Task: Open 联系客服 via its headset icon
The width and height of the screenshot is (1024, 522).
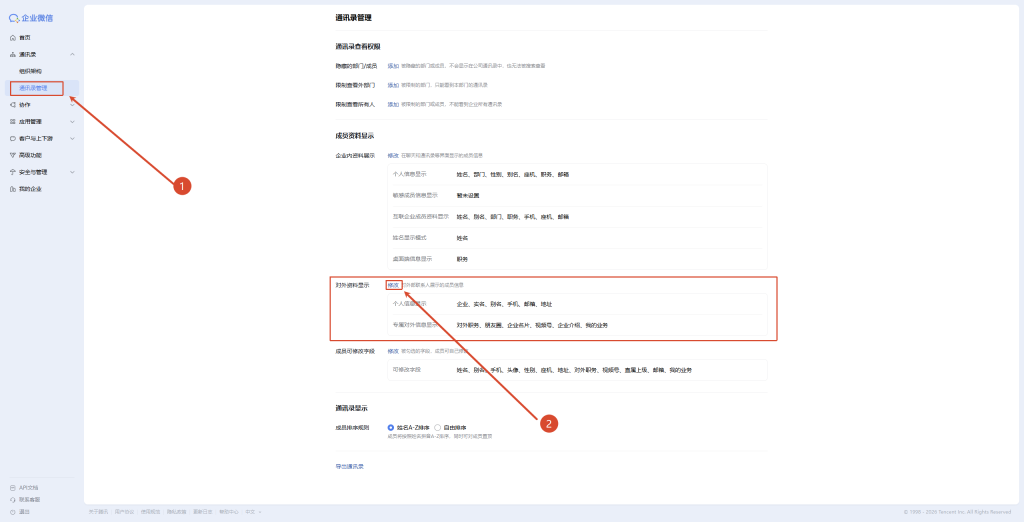Action: click(x=13, y=499)
